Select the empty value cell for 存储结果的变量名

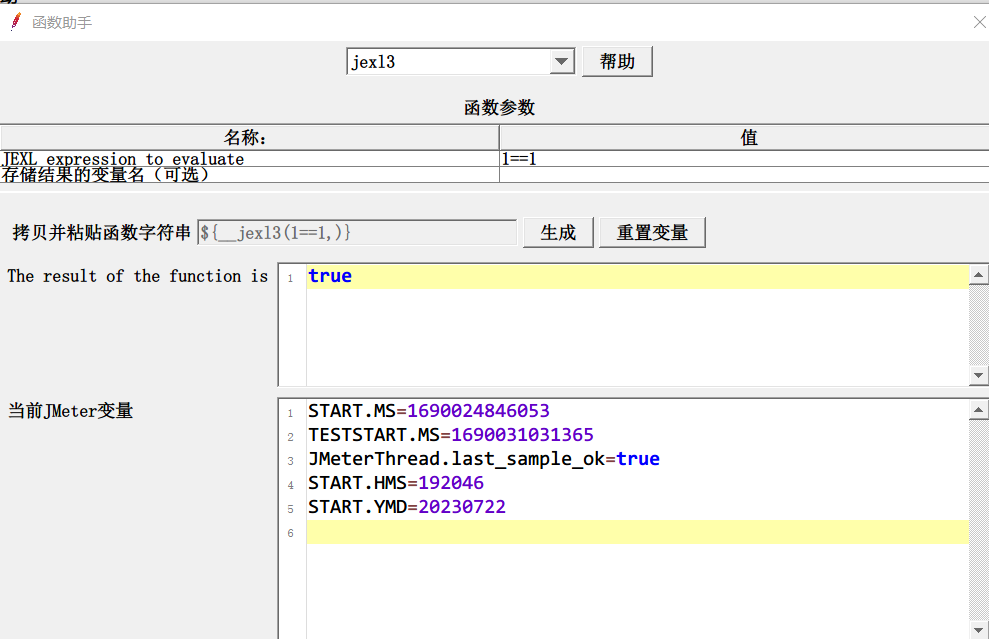coord(744,175)
